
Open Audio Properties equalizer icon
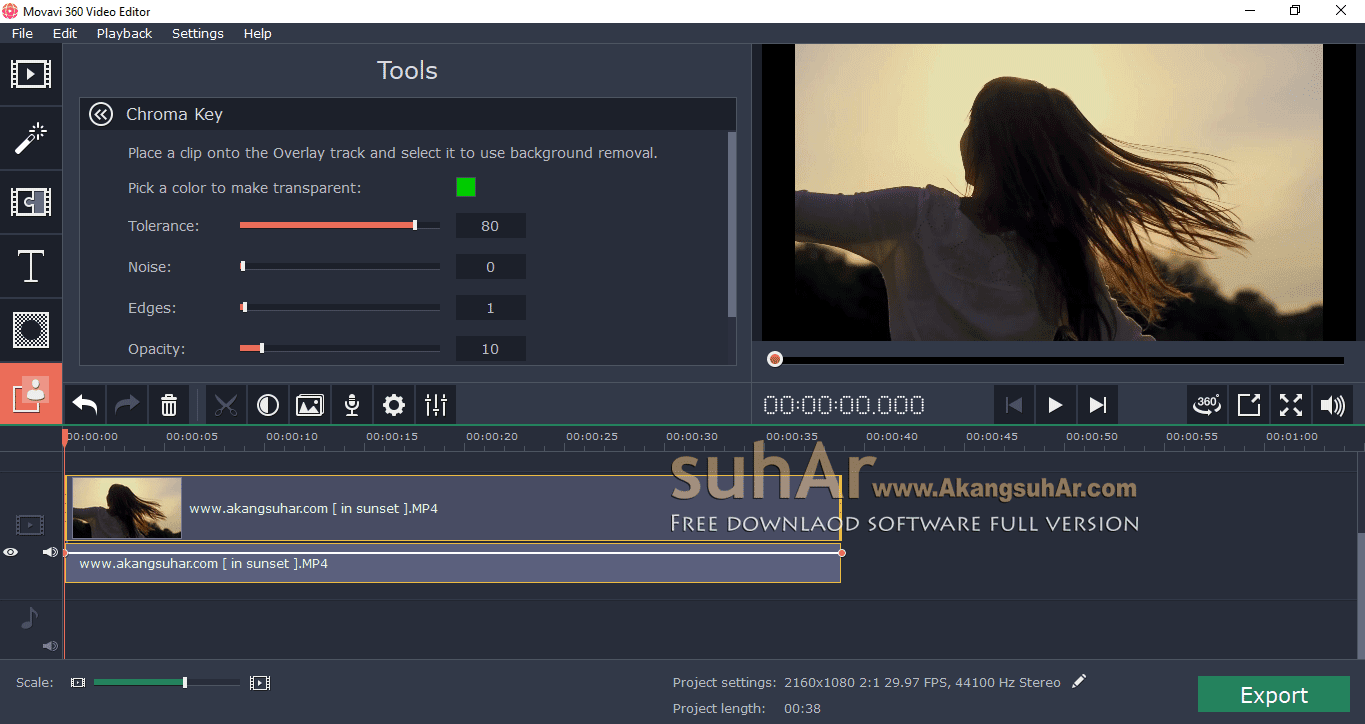pyautogui.click(x=436, y=405)
